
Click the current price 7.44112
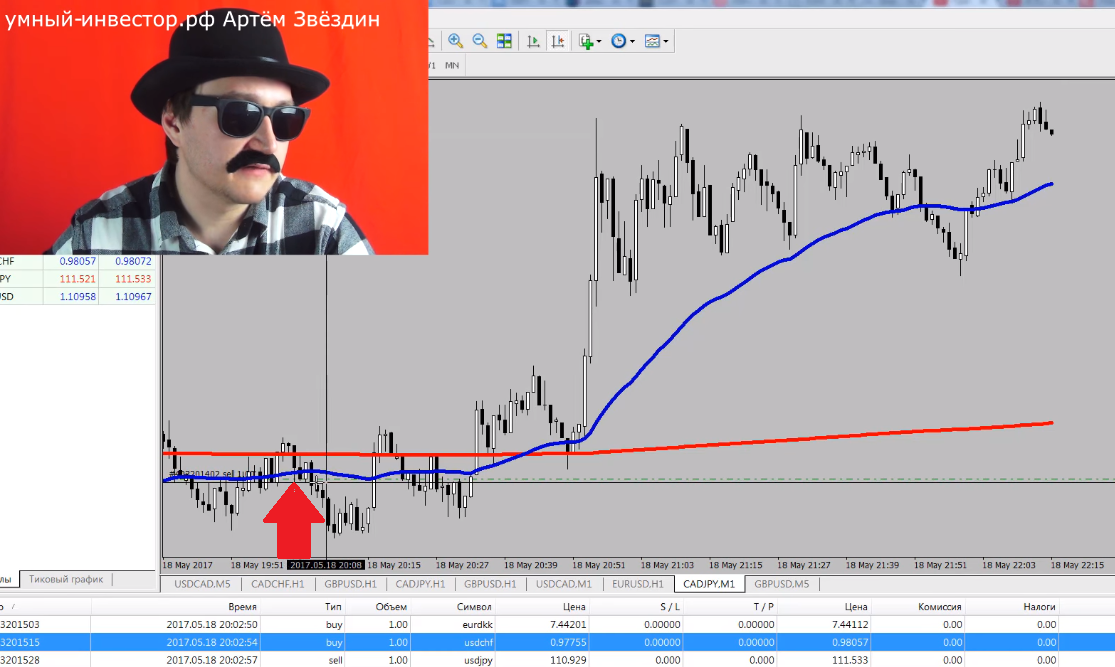click(x=849, y=624)
